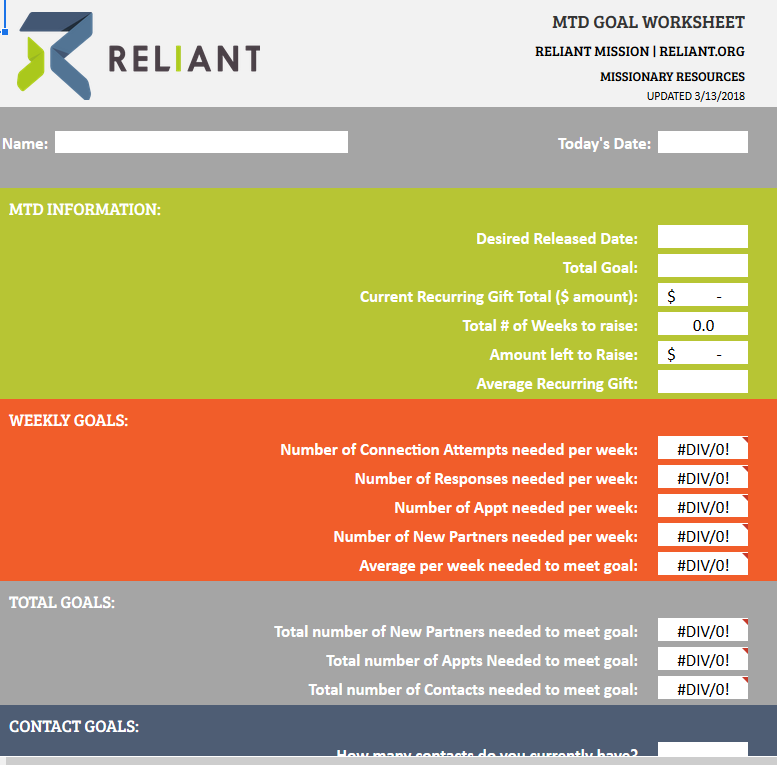Click the Total number of New Partners cell
The width and height of the screenshot is (777, 765).
(702, 631)
